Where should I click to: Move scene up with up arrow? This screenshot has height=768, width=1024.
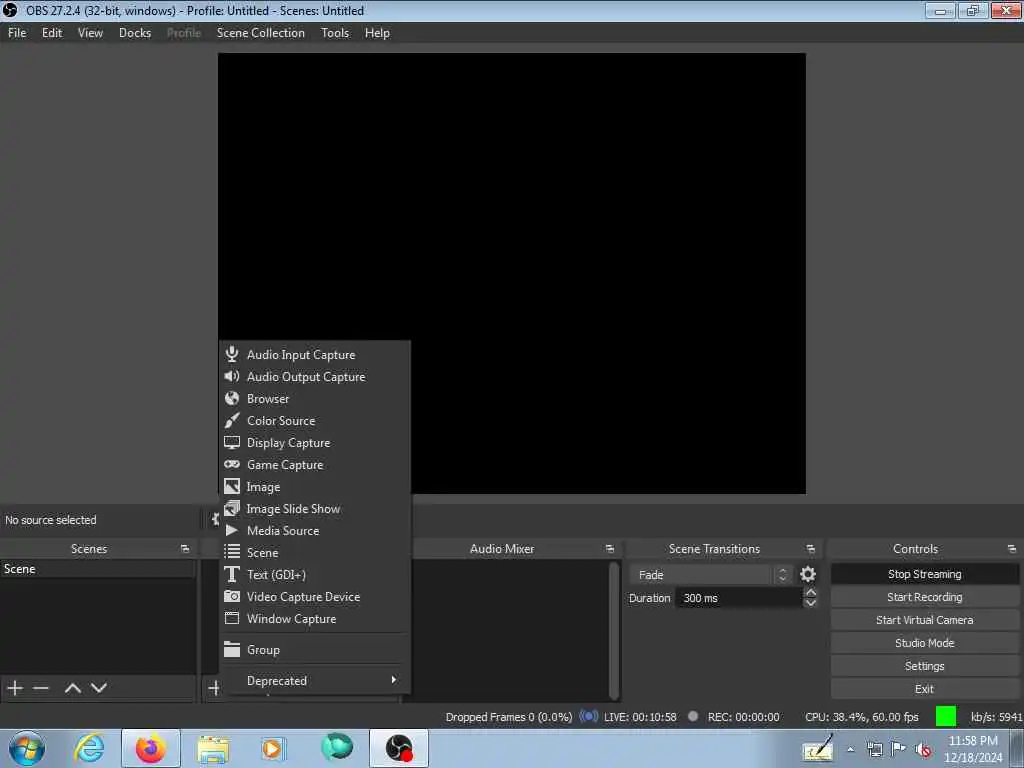73,688
